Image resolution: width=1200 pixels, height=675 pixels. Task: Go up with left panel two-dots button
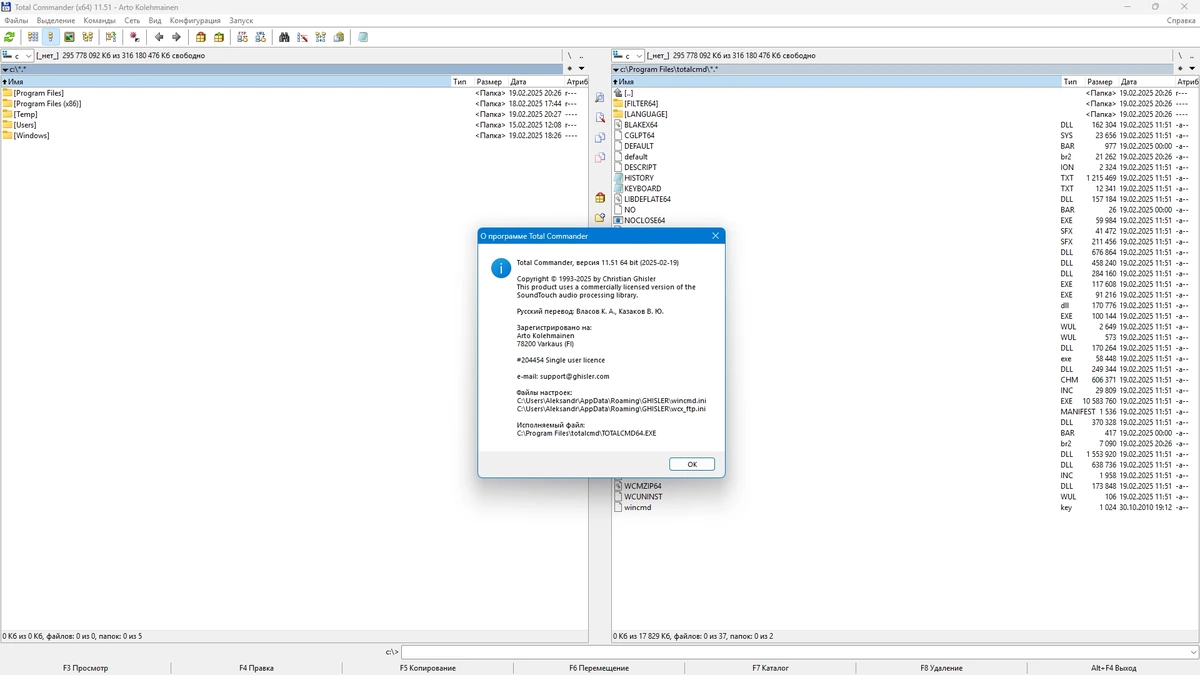pyautogui.click(x=582, y=56)
